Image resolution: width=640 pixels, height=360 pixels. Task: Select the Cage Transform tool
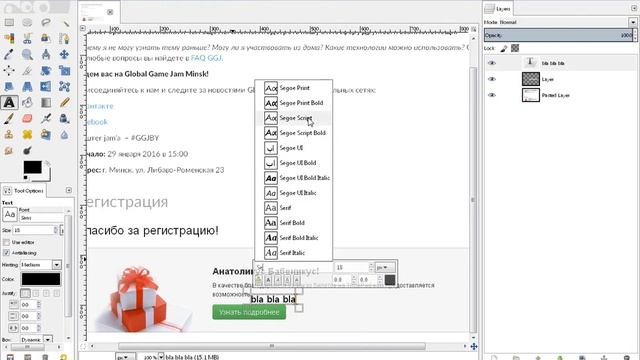coord(64,86)
